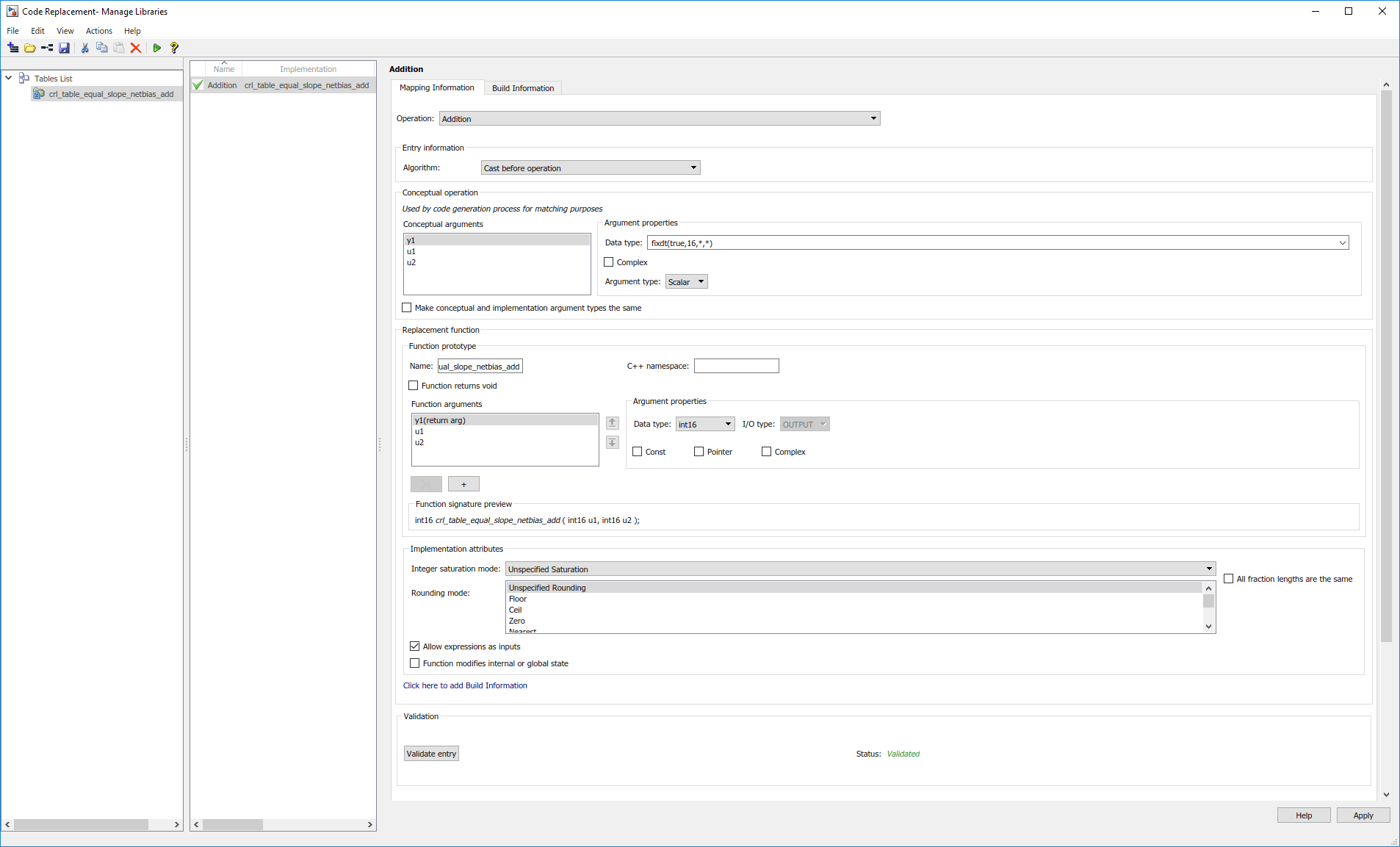The height and width of the screenshot is (847, 1400).
Task: Copy the selected entry using the toolbar
Action: click(x=102, y=48)
